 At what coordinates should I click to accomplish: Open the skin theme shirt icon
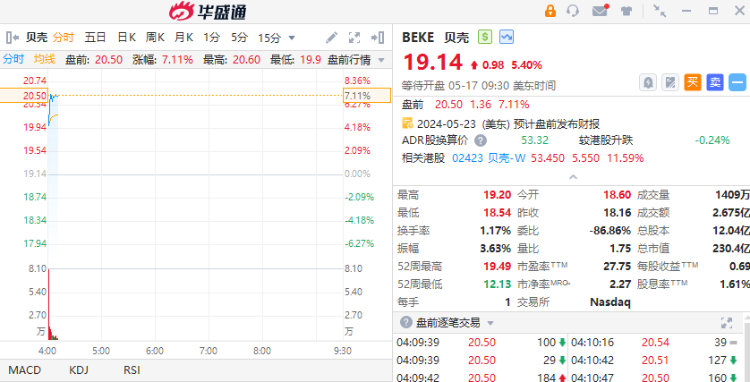626,11
